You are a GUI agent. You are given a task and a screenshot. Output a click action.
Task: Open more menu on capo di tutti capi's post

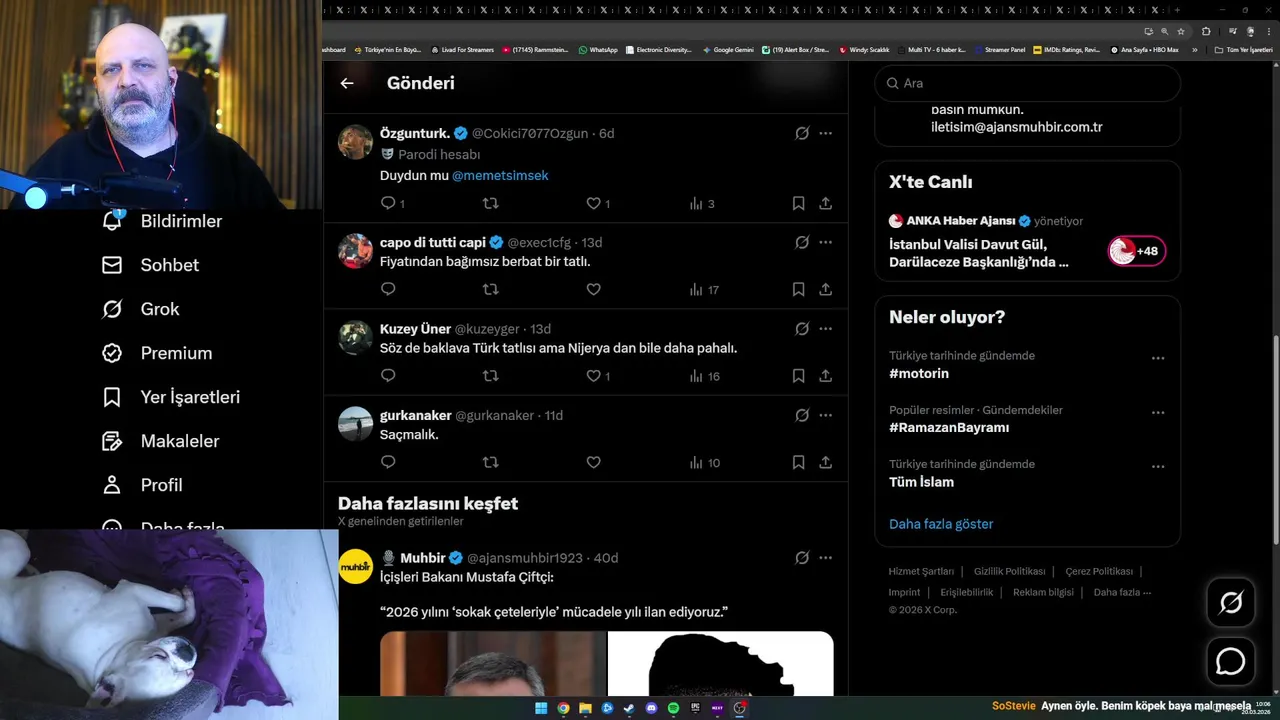click(825, 242)
